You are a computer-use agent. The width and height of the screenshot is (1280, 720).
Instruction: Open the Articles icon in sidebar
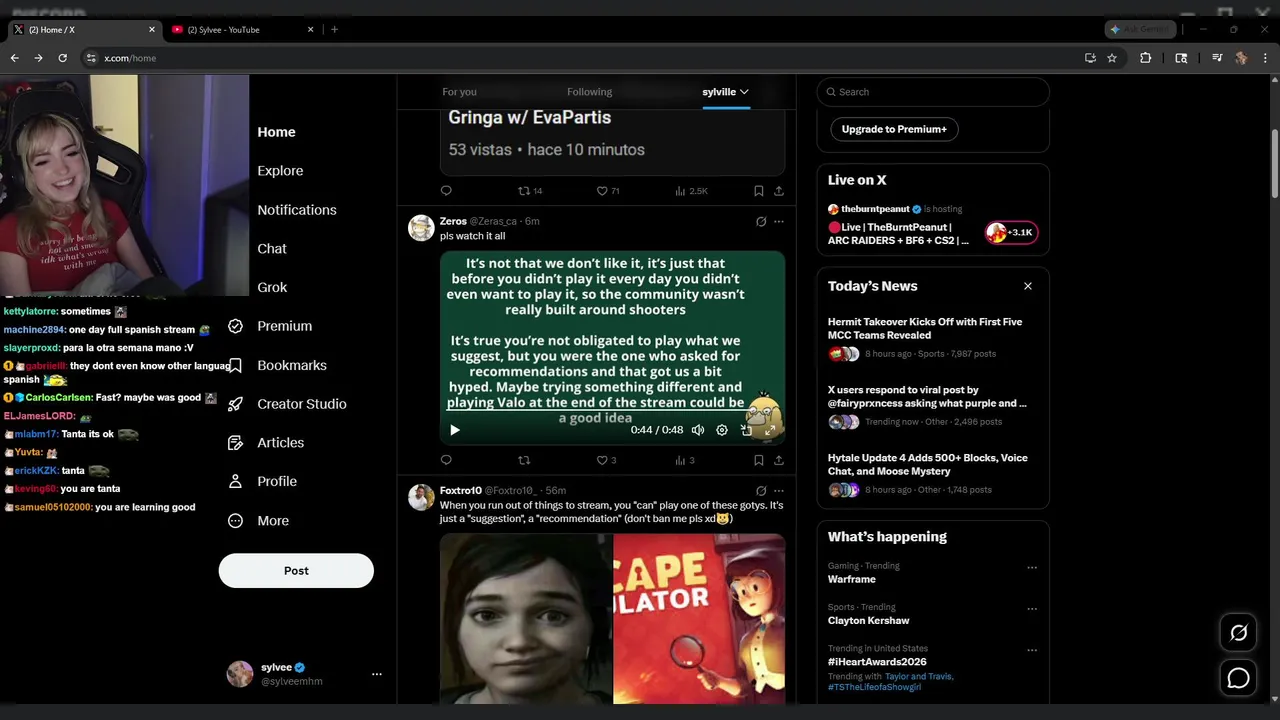point(235,442)
